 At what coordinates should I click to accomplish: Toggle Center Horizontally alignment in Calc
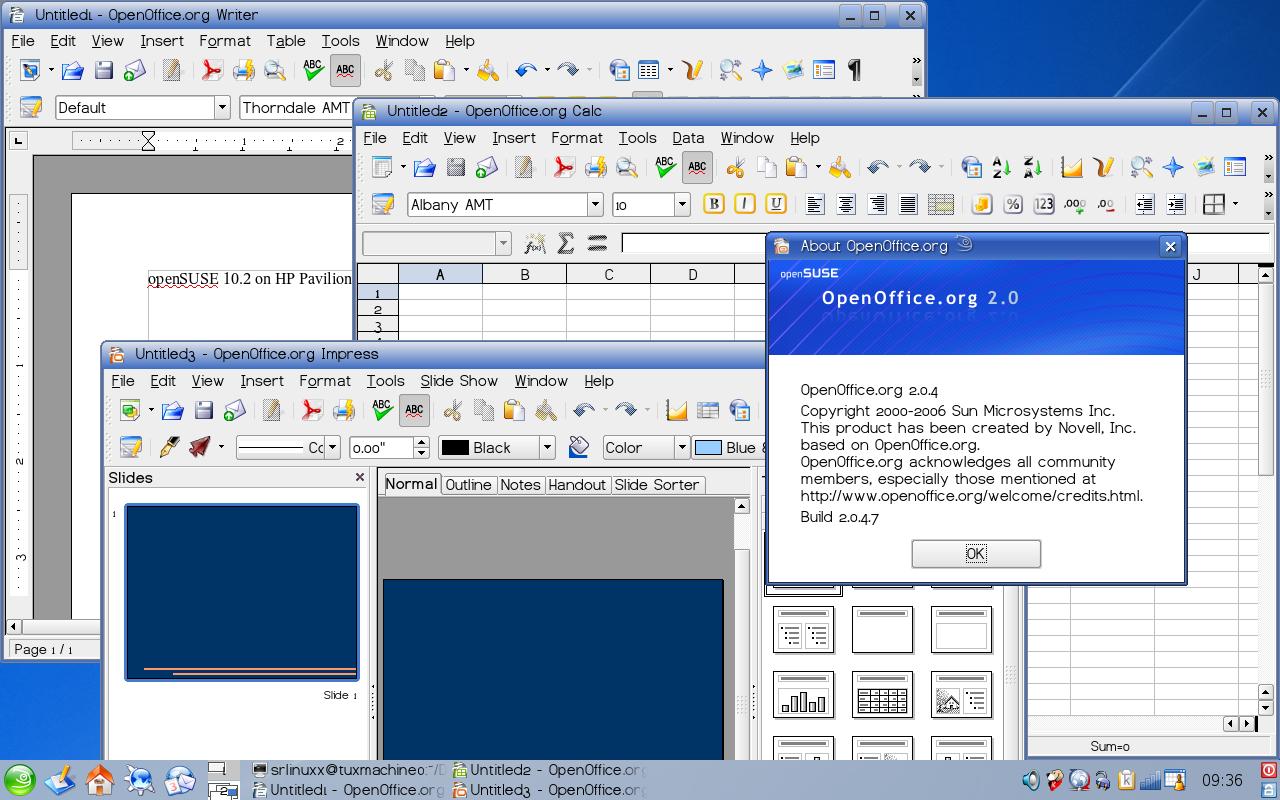point(846,204)
